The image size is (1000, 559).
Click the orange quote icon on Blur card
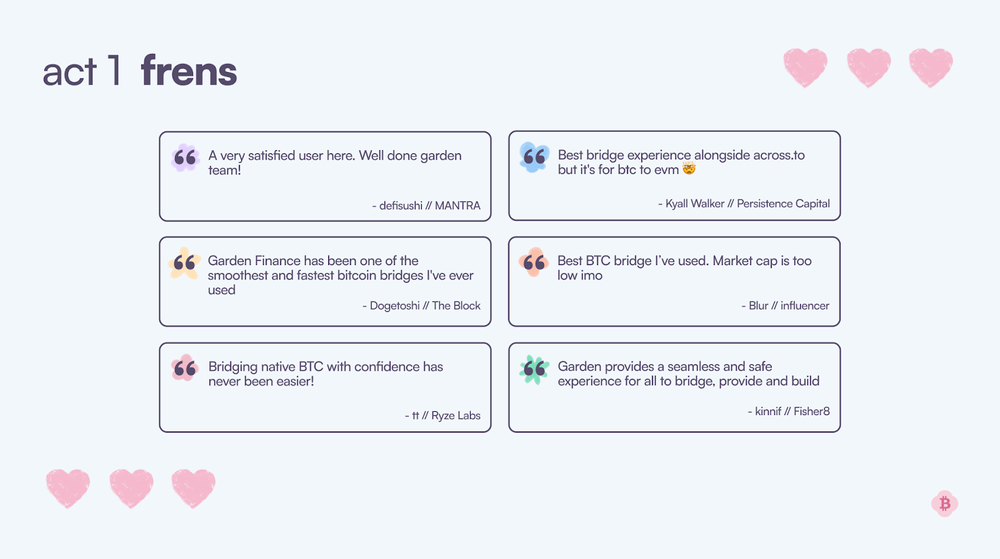[534, 262]
